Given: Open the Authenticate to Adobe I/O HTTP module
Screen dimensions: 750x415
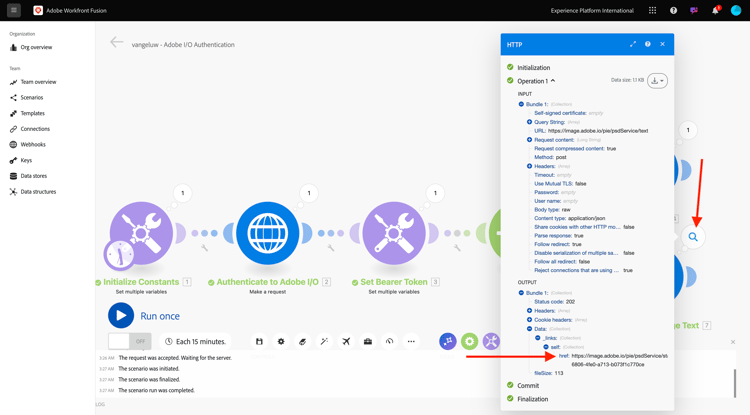Looking at the screenshot, I should click(x=267, y=233).
